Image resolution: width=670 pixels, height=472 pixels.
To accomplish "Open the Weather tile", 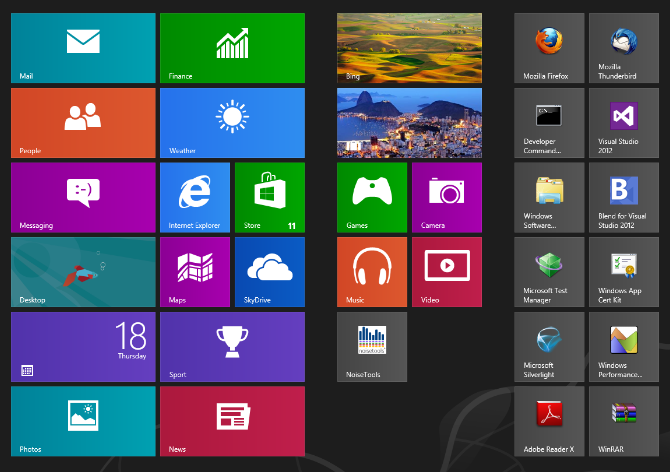I will (x=232, y=123).
